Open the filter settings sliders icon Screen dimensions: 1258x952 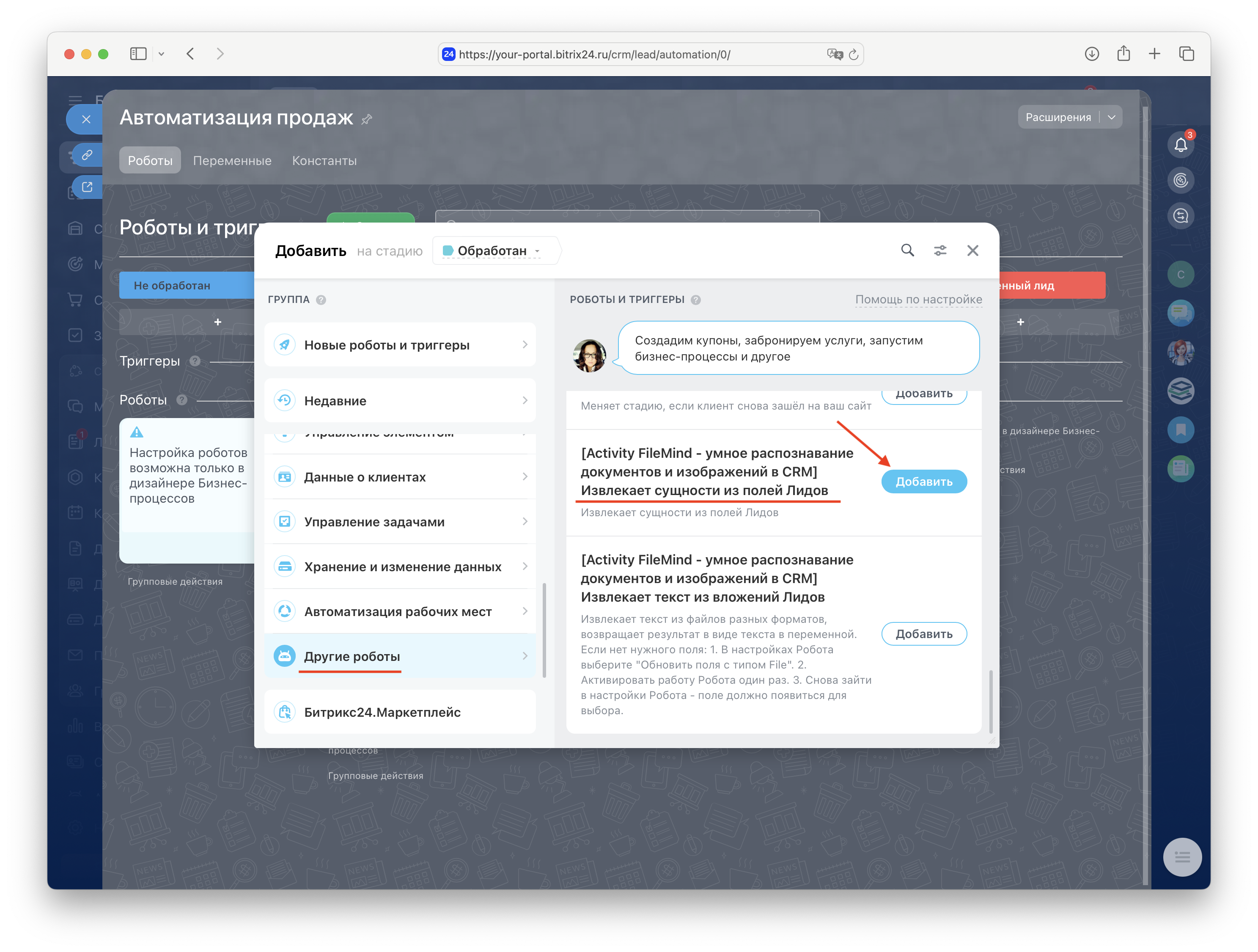click(940, 250)
